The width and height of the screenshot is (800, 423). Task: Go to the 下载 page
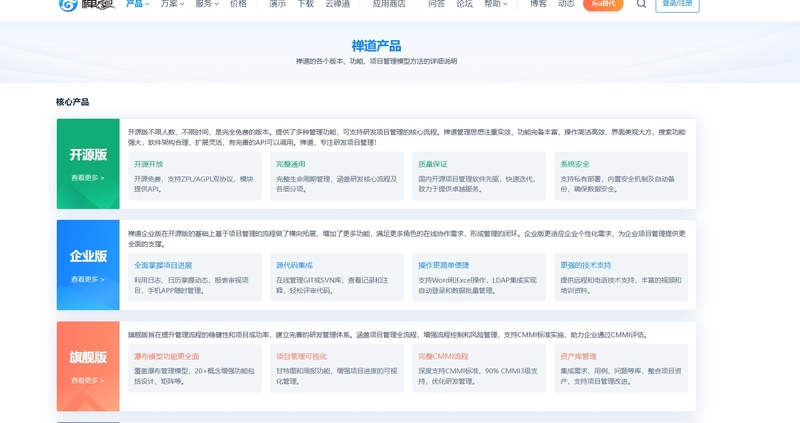pos(306,4)
